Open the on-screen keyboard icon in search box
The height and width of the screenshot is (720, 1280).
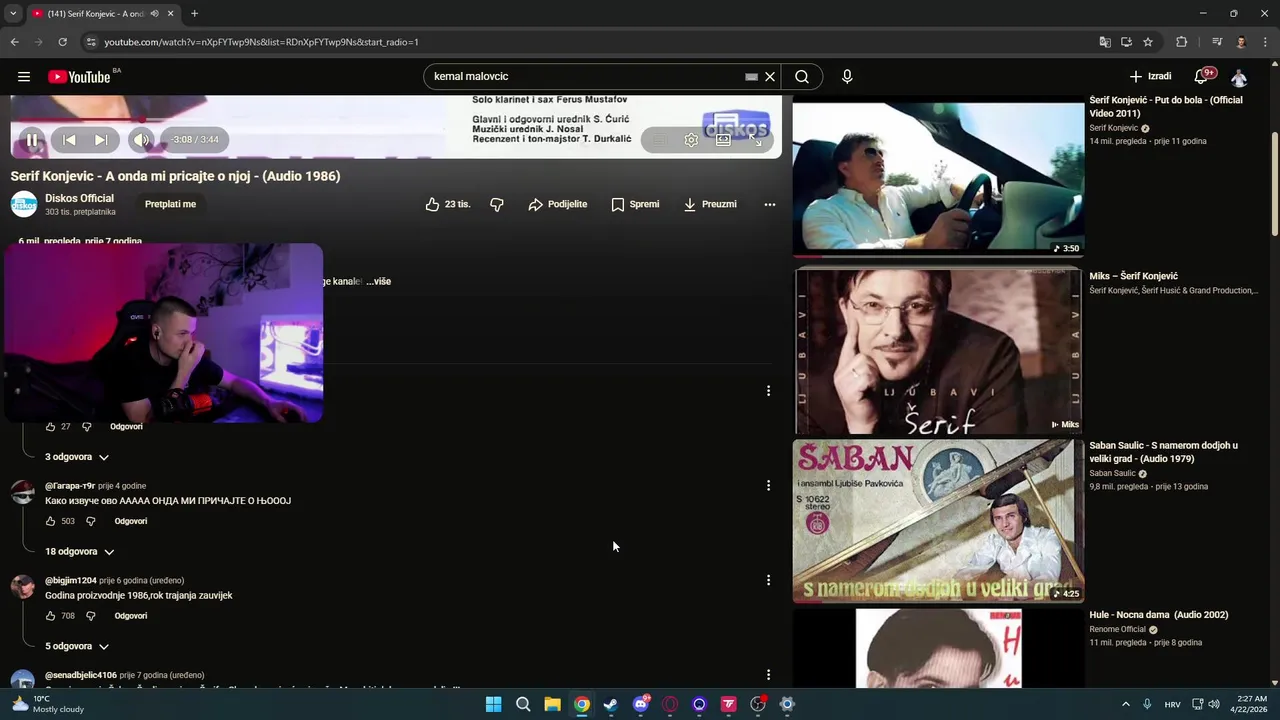[751, 77]
